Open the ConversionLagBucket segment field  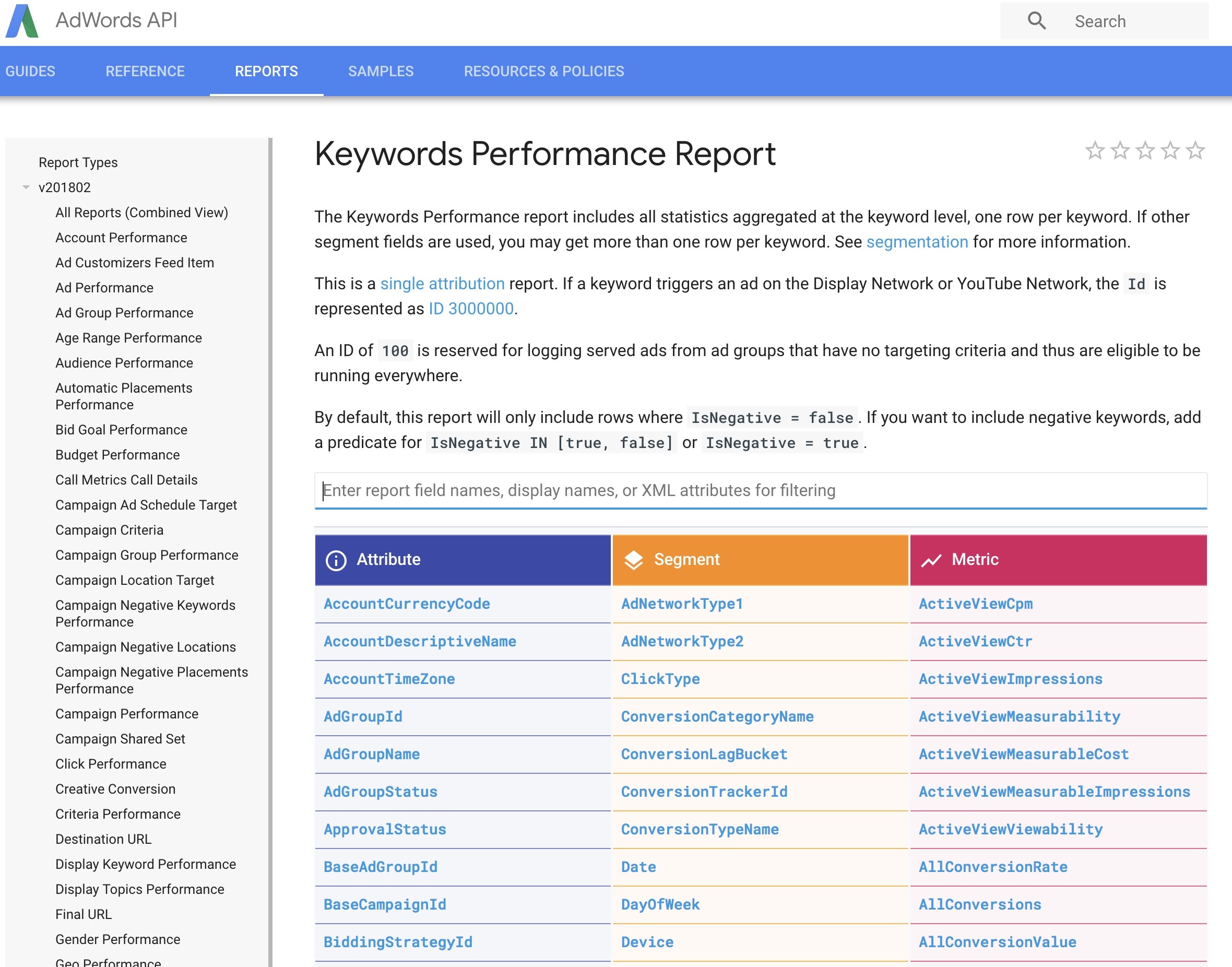(704, 754)
